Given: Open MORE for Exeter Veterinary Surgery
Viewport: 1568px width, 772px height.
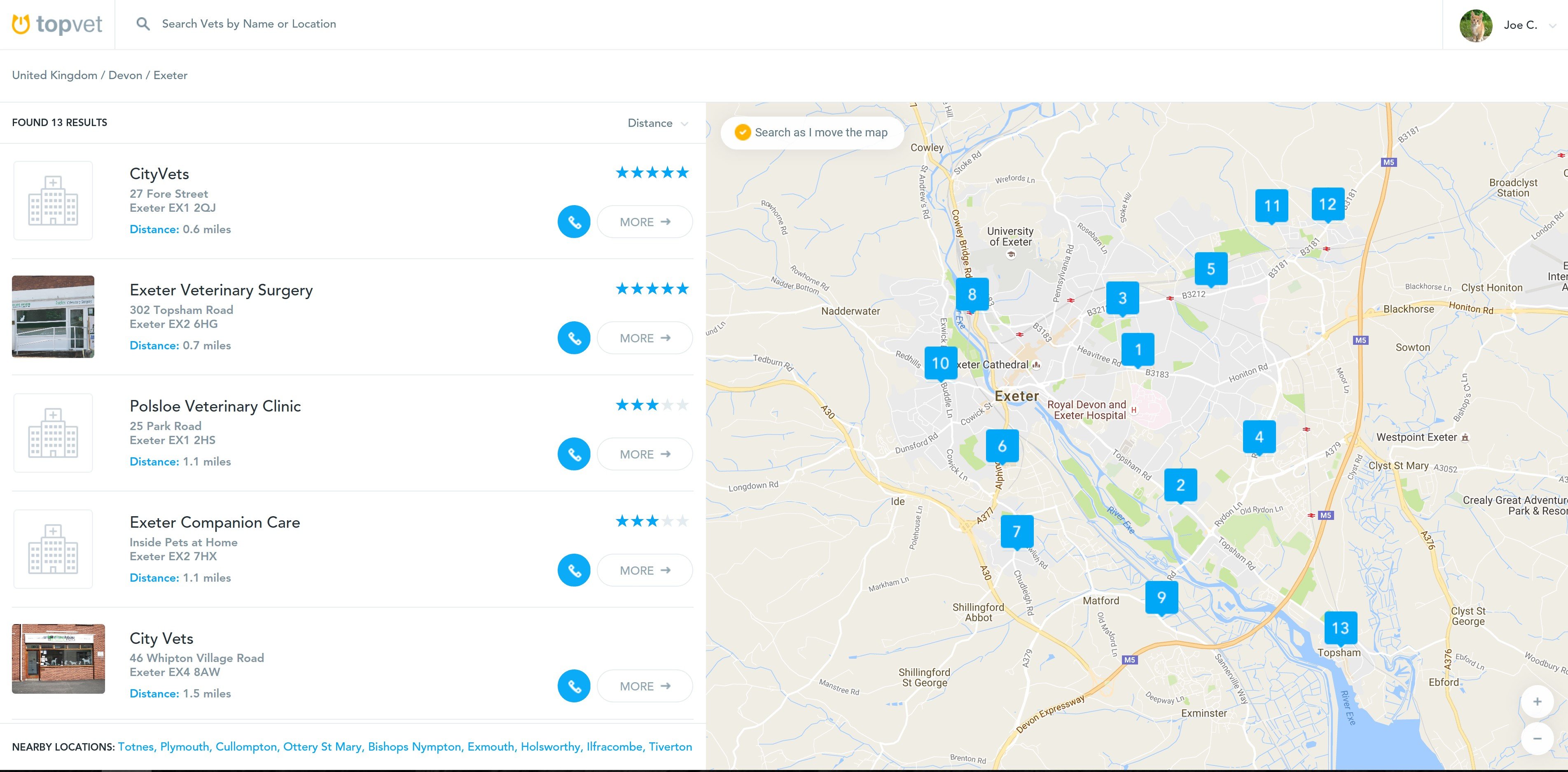Looking at the screenshot, I should click(645, 338).
